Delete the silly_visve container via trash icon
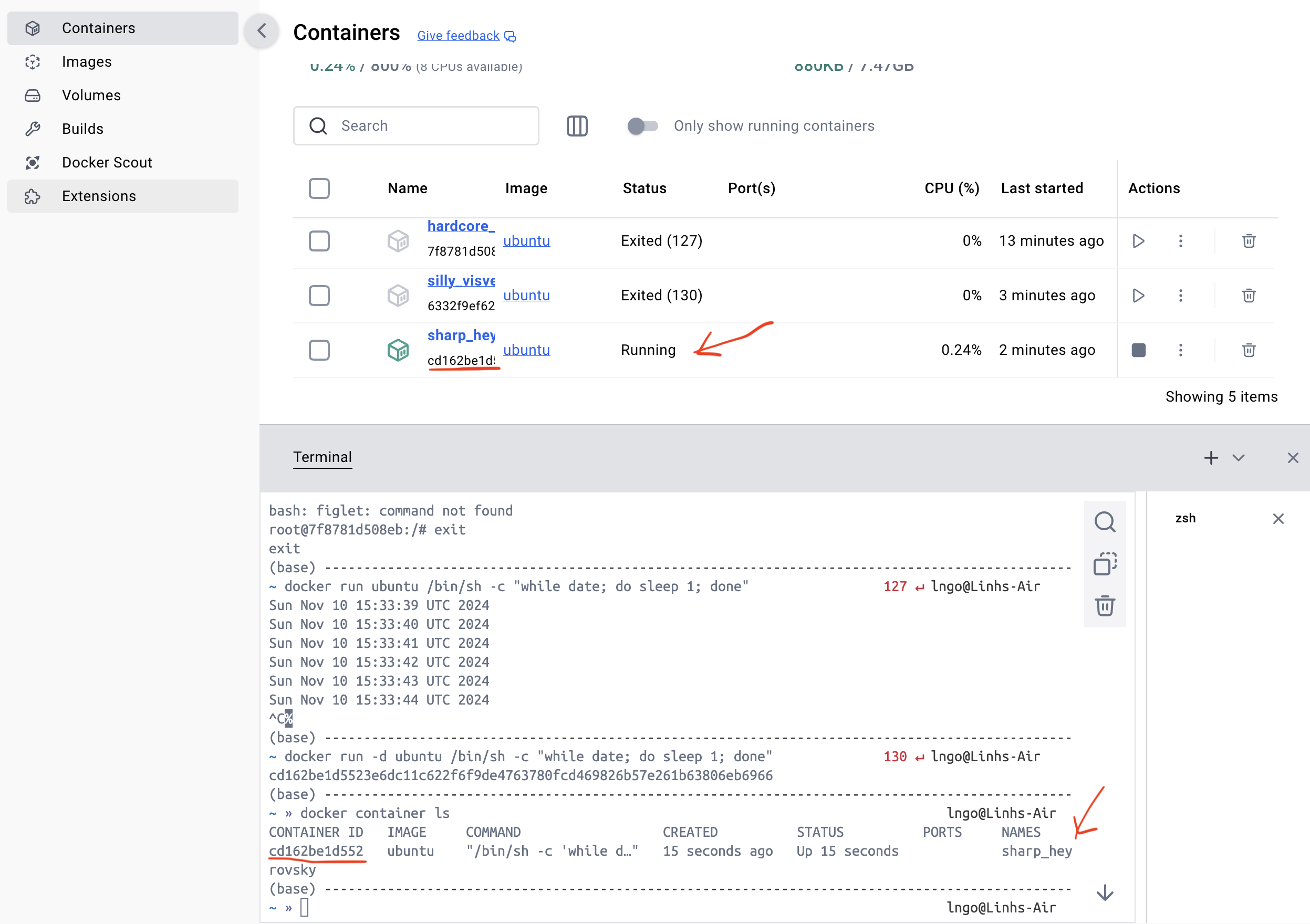The height and width of the screenshot is (924, 1310). pos(1249,296)
